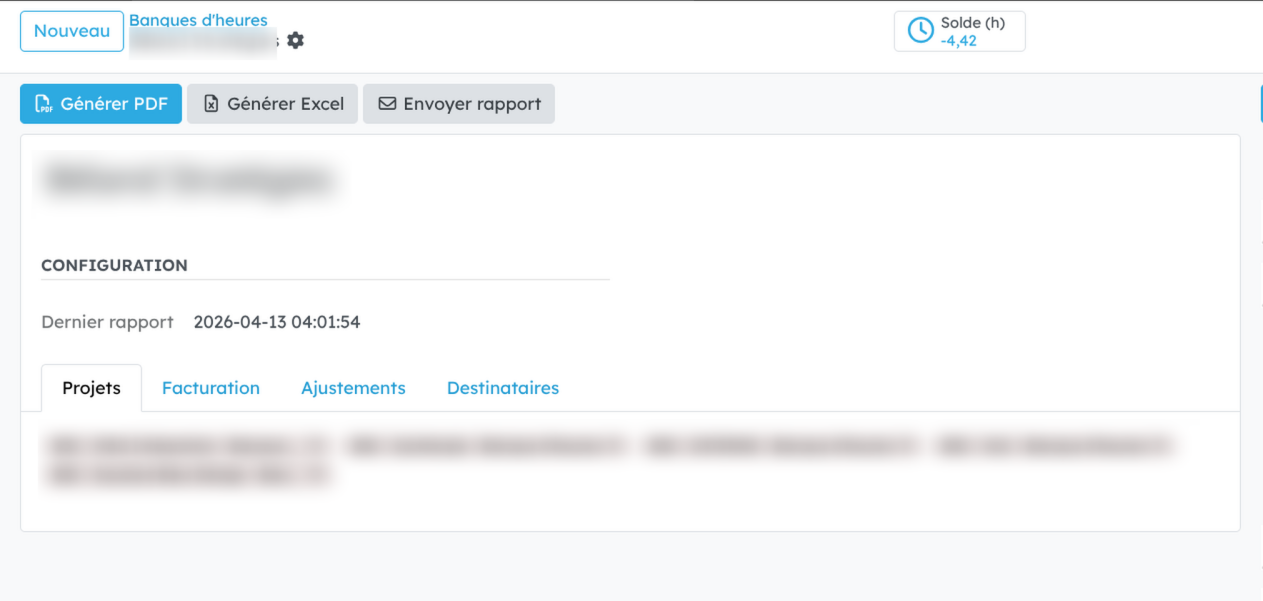Screen dimensions: 1263x601
Task: Click the PDF file icon
Action: pyautogui.click(x=43, y=104)
